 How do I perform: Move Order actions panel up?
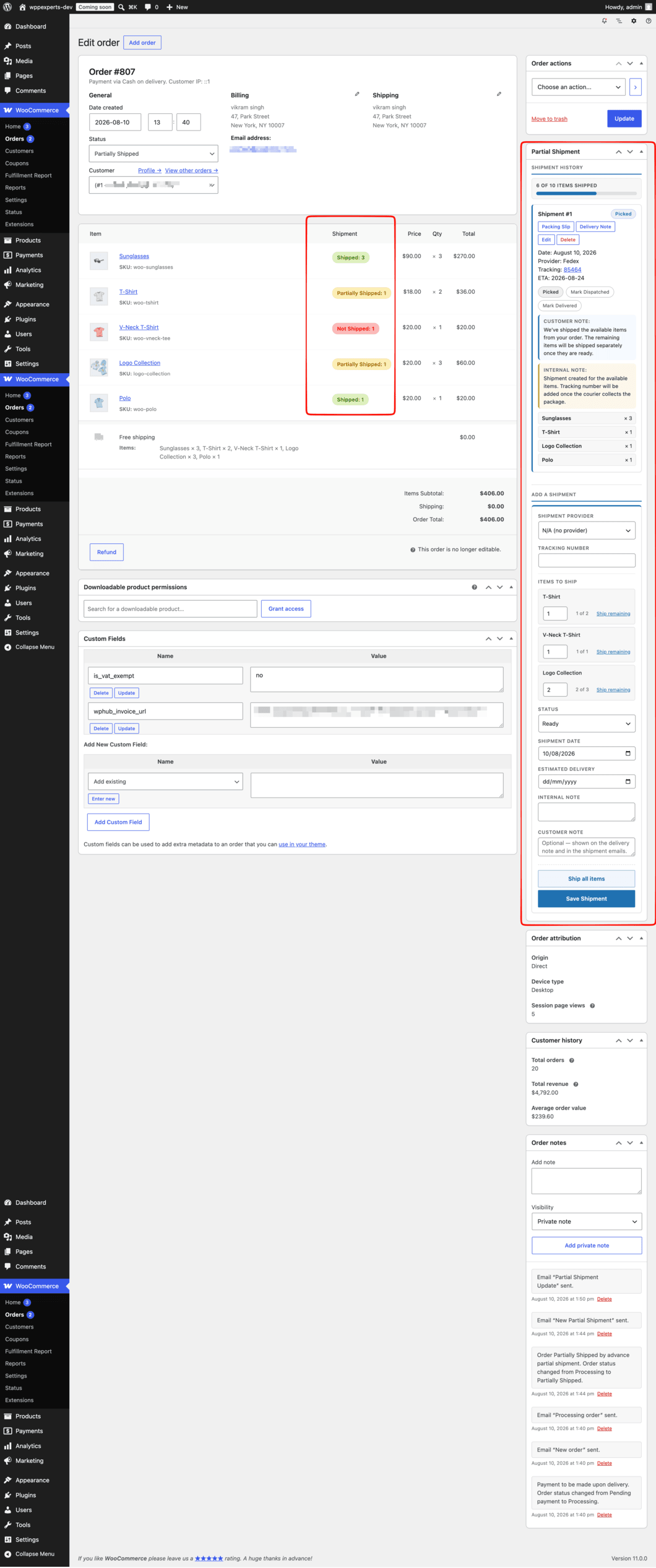pyautogui.click(x=618, y=63)
